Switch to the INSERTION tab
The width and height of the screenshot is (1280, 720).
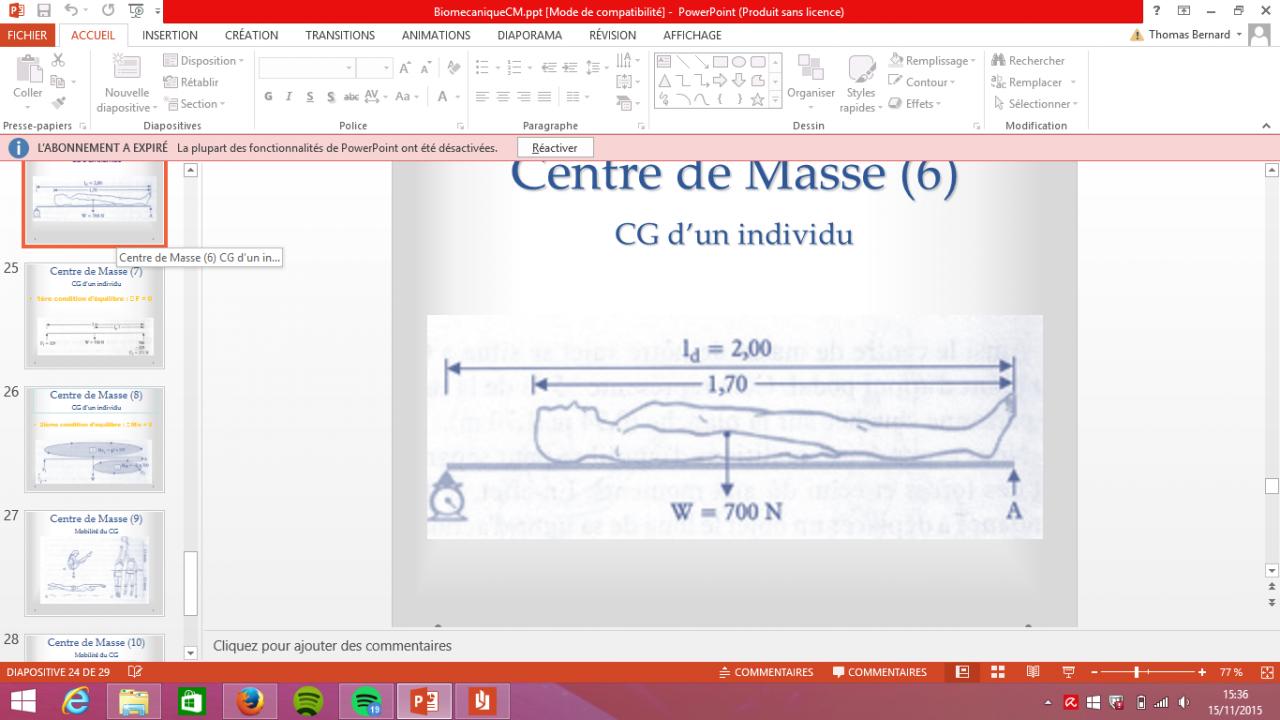tap(170, 35)
